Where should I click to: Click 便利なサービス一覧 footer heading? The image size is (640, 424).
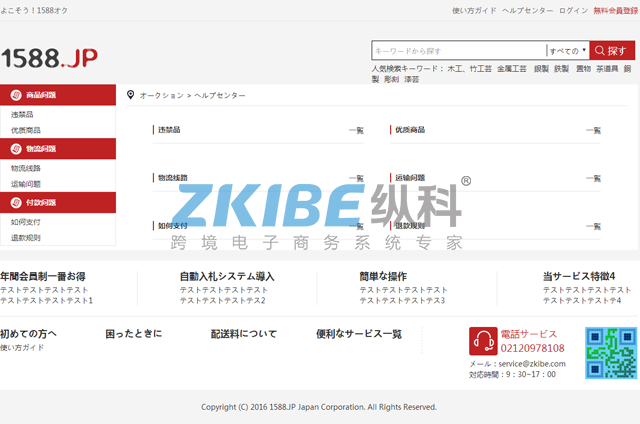[359, 334]
